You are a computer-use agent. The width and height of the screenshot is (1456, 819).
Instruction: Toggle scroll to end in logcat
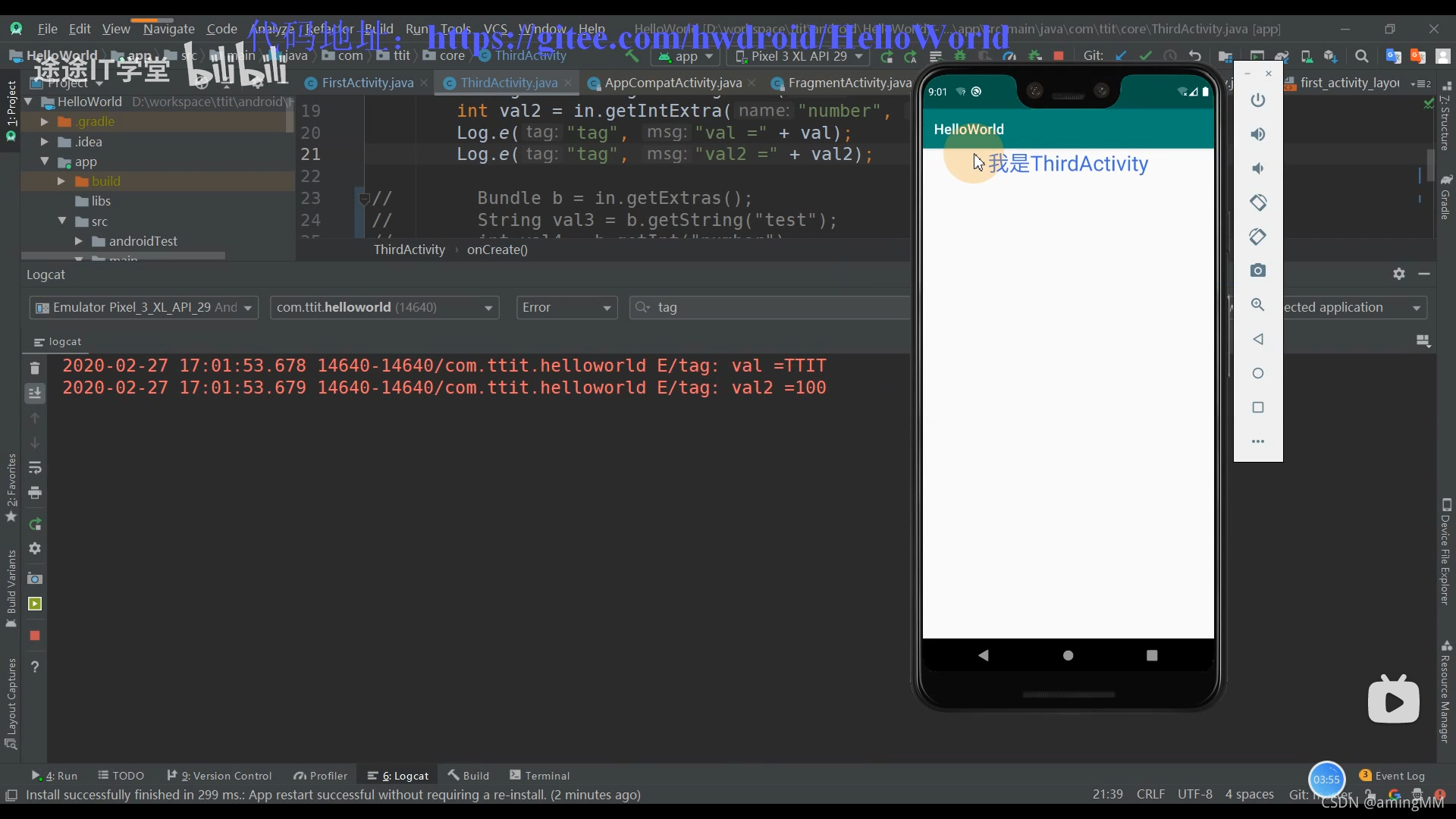coord(35,393)
